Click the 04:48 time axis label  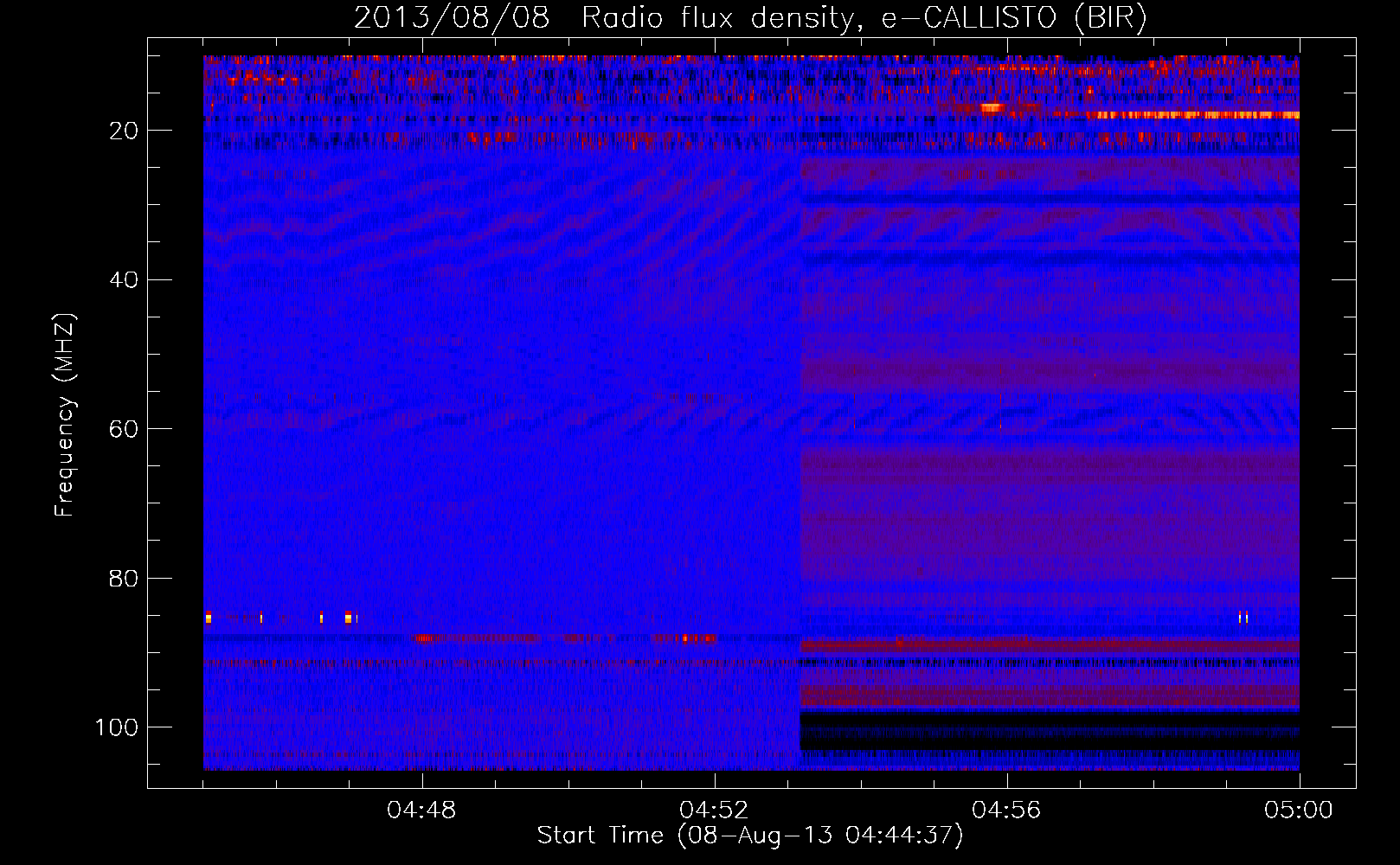(x=421, y=811)
